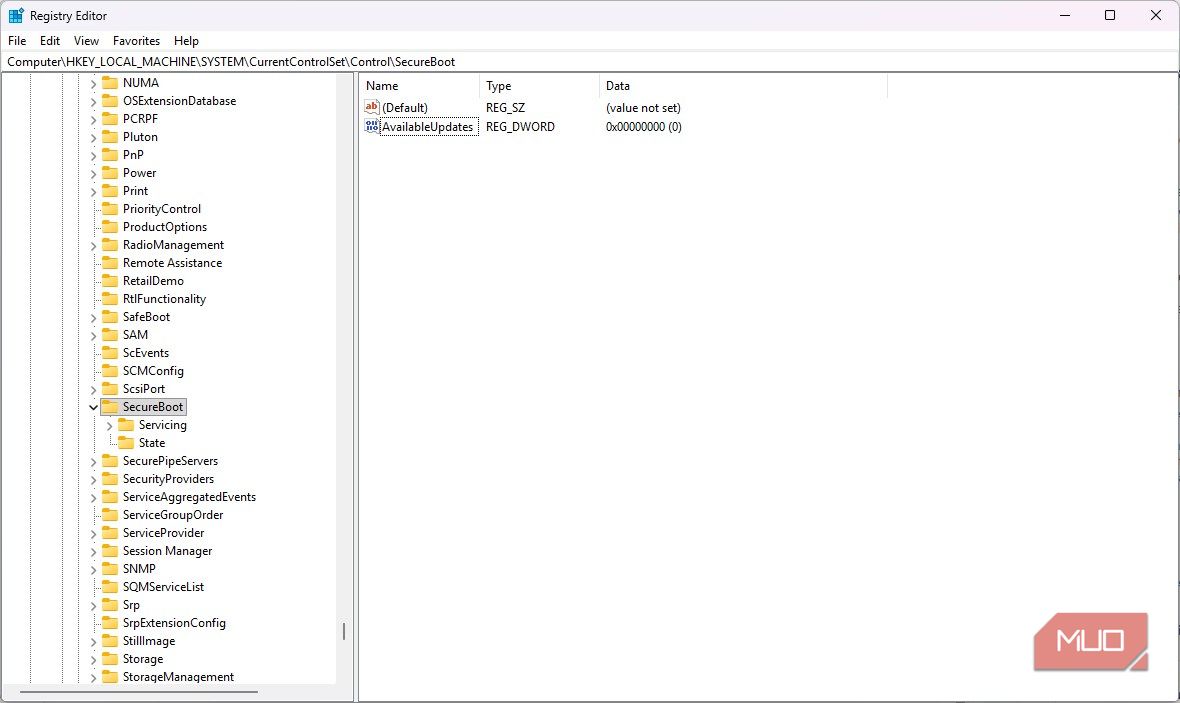Select the ServiceGroupOrder key
This screenshot has width=1180, height=703.
pyautogui.click(x=173, y=515)
